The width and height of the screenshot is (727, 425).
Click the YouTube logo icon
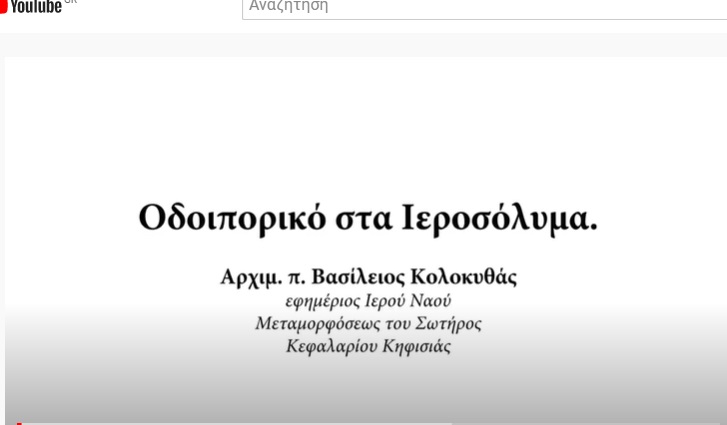coord(3,5)
